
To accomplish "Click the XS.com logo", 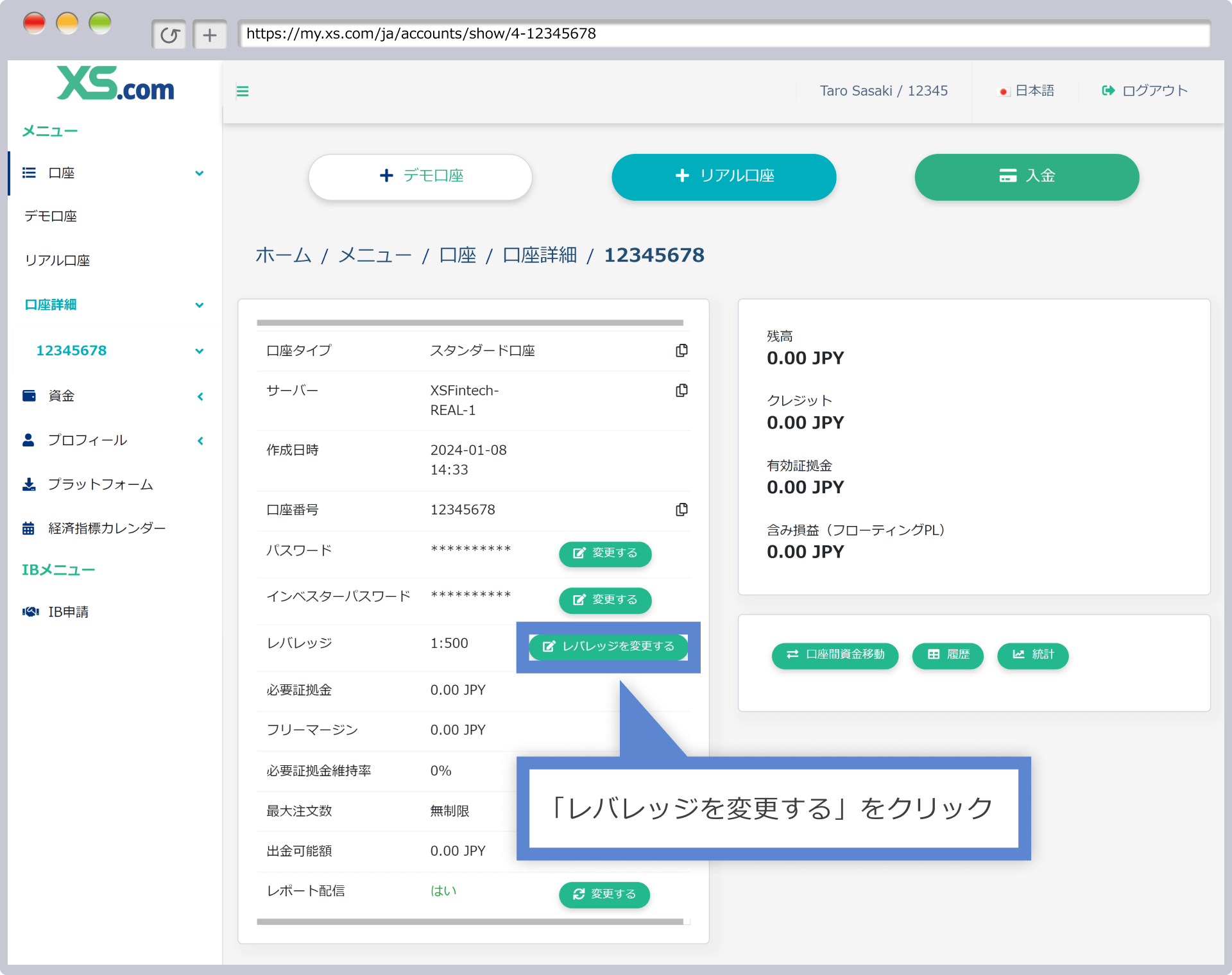I will point(116,84).
